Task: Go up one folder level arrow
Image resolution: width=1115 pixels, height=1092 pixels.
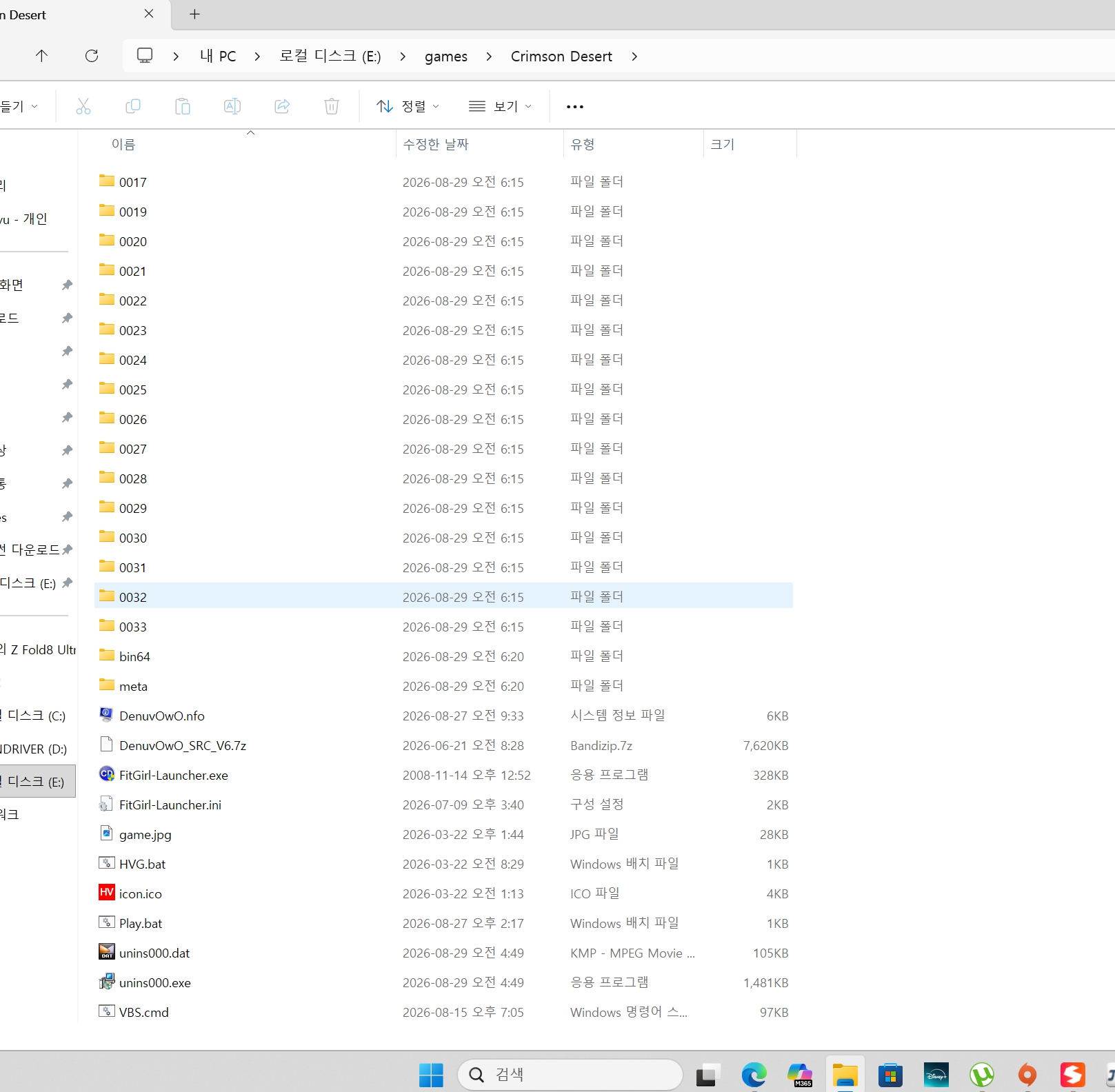Action: [x=41, y=56]
